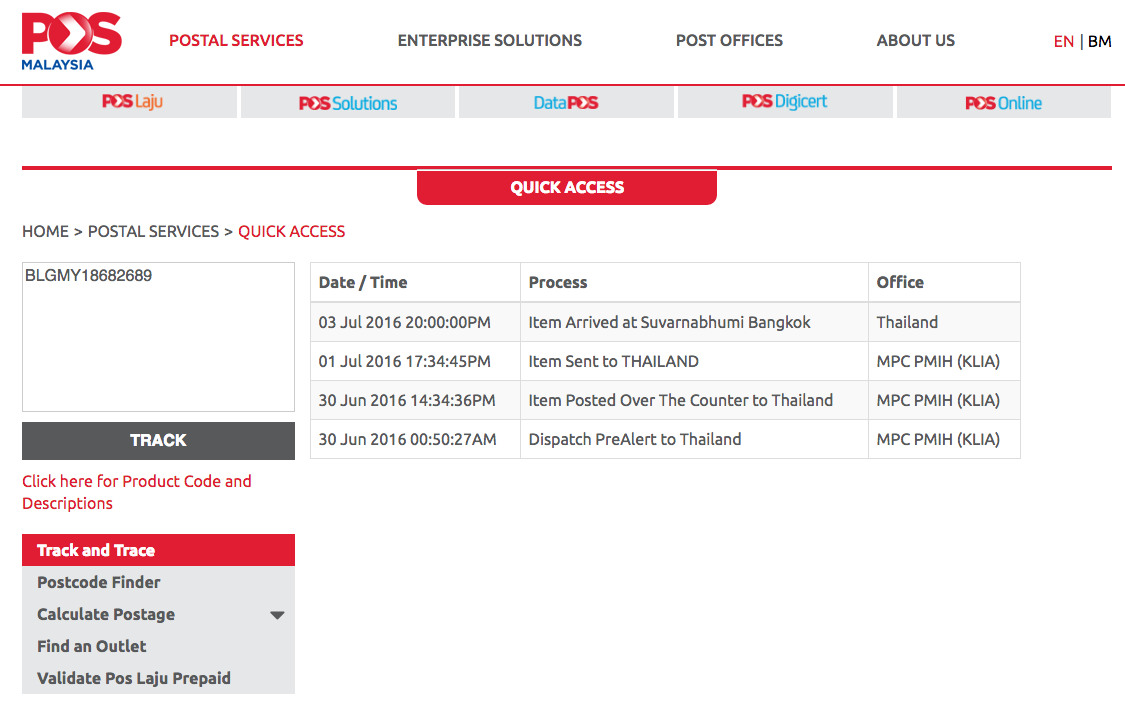The image size is (1125, 717).
Task: Click the Quick Access breadcrumb
Action: click(291, 232)
